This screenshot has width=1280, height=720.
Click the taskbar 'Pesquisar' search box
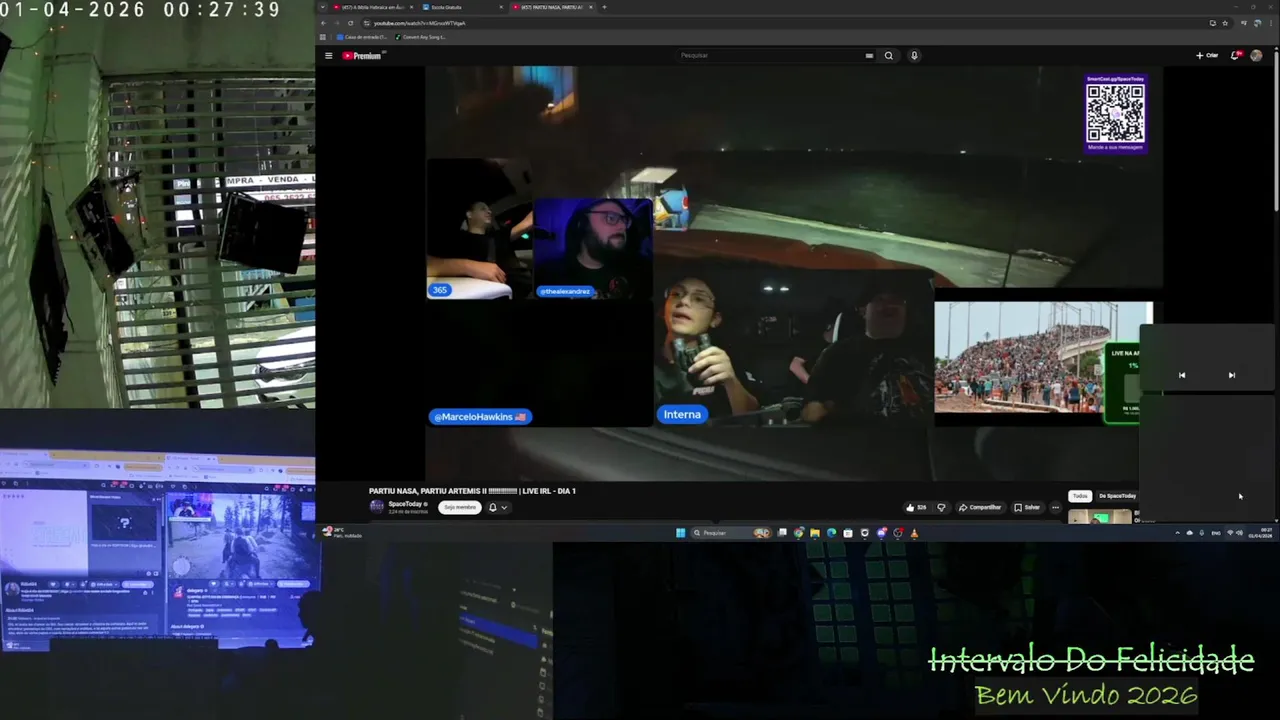pos(731,533)
